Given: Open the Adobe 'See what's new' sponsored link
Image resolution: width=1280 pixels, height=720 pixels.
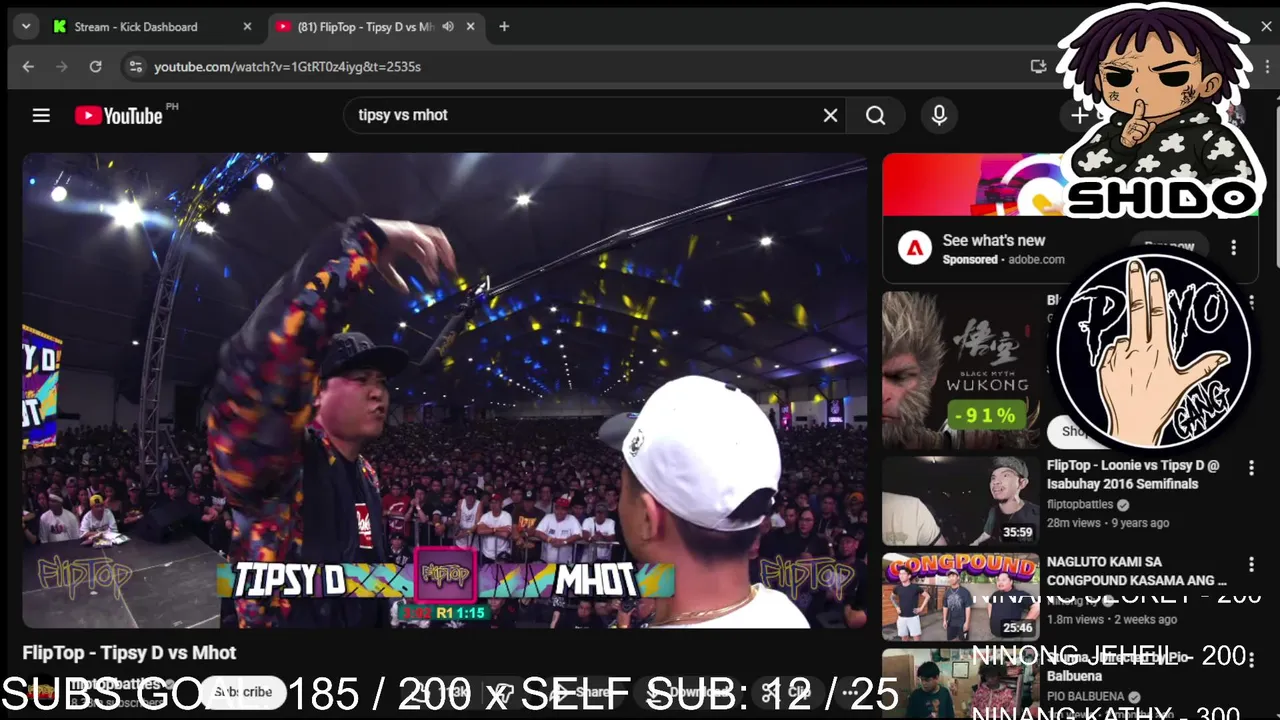Looking at the screenshot, I should tap(994, 240).
